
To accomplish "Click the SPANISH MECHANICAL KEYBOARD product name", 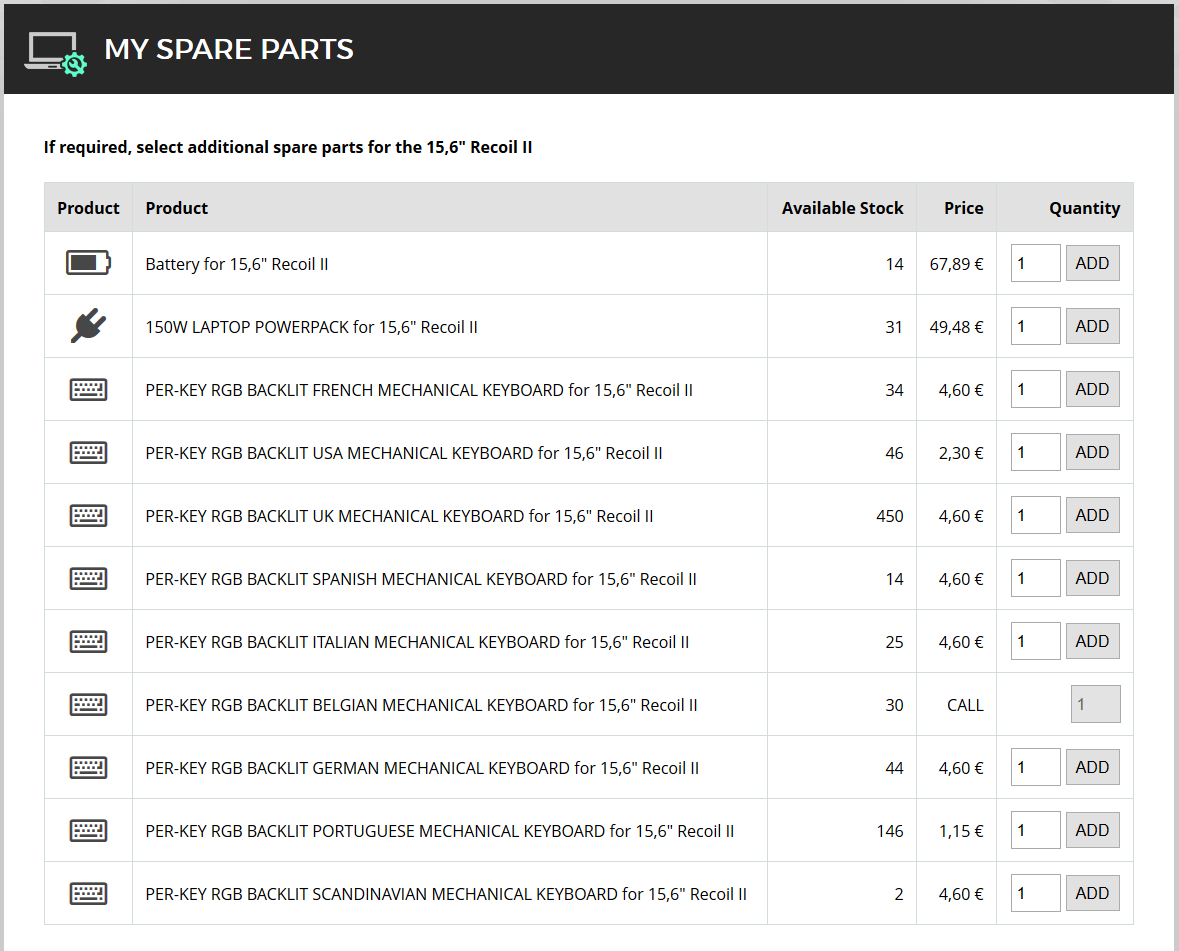I will tap(421, 580).
